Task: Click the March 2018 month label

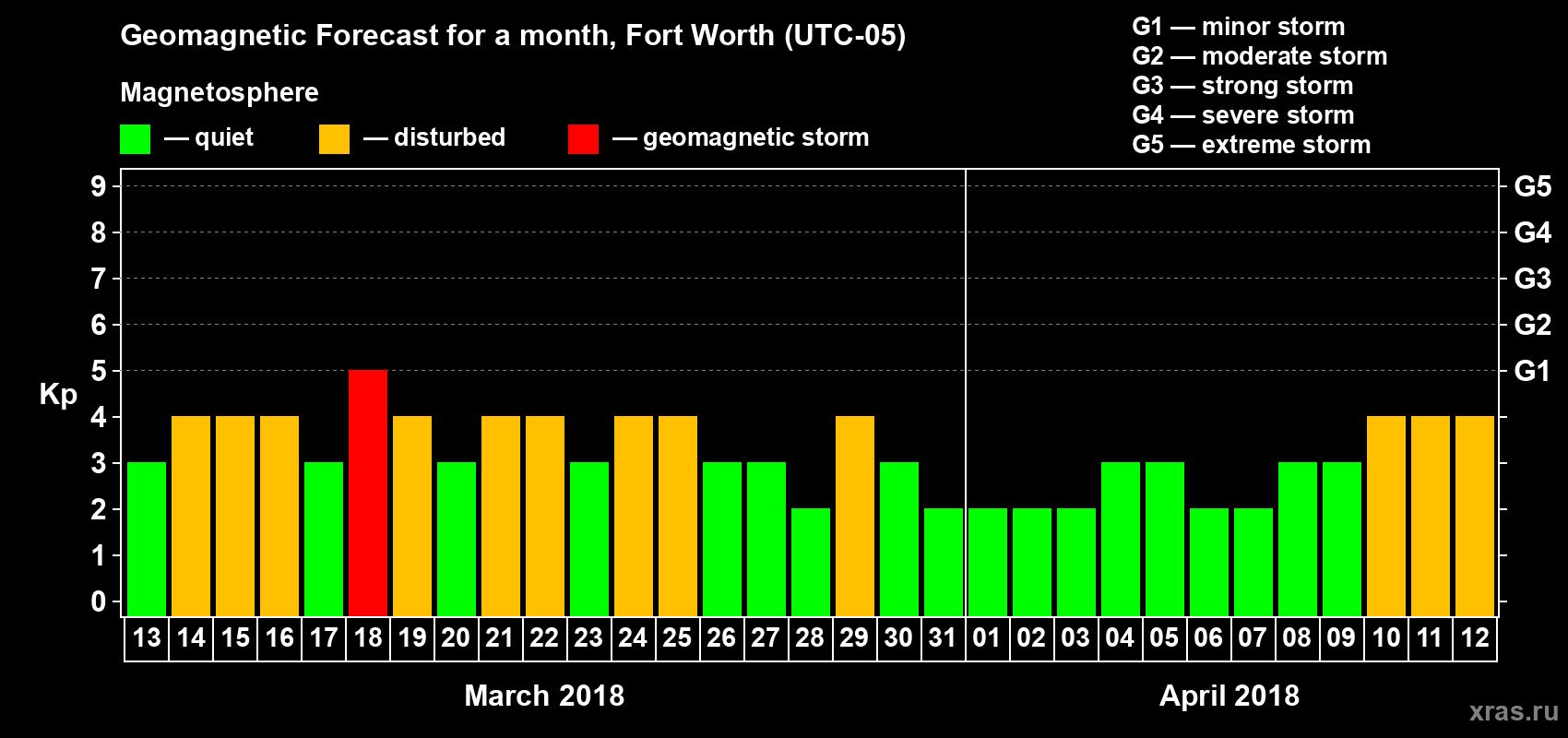Action: point(544,696)
